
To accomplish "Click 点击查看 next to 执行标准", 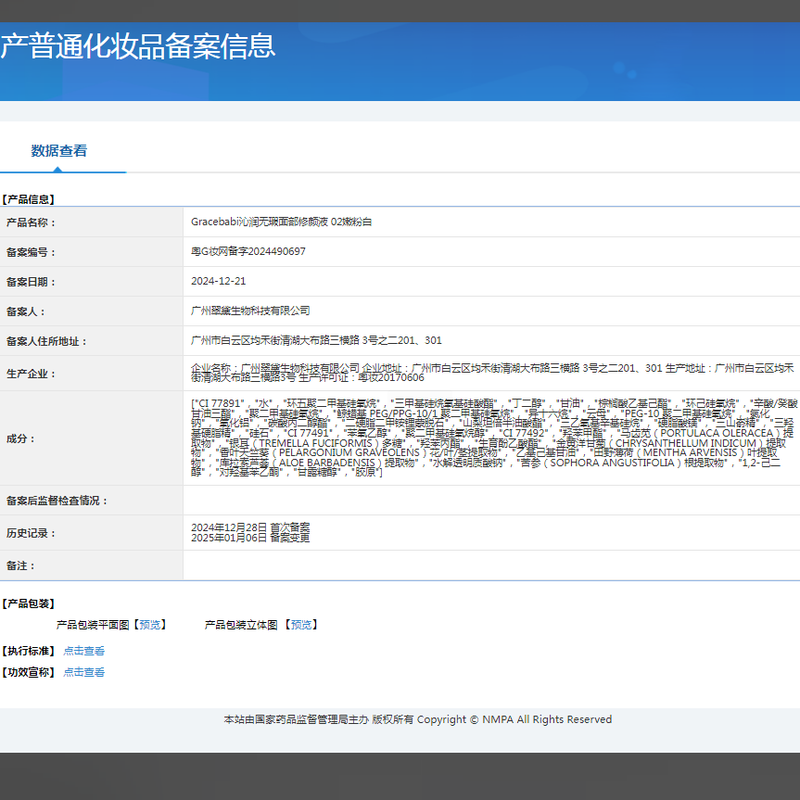I will (x=84, y=651).
